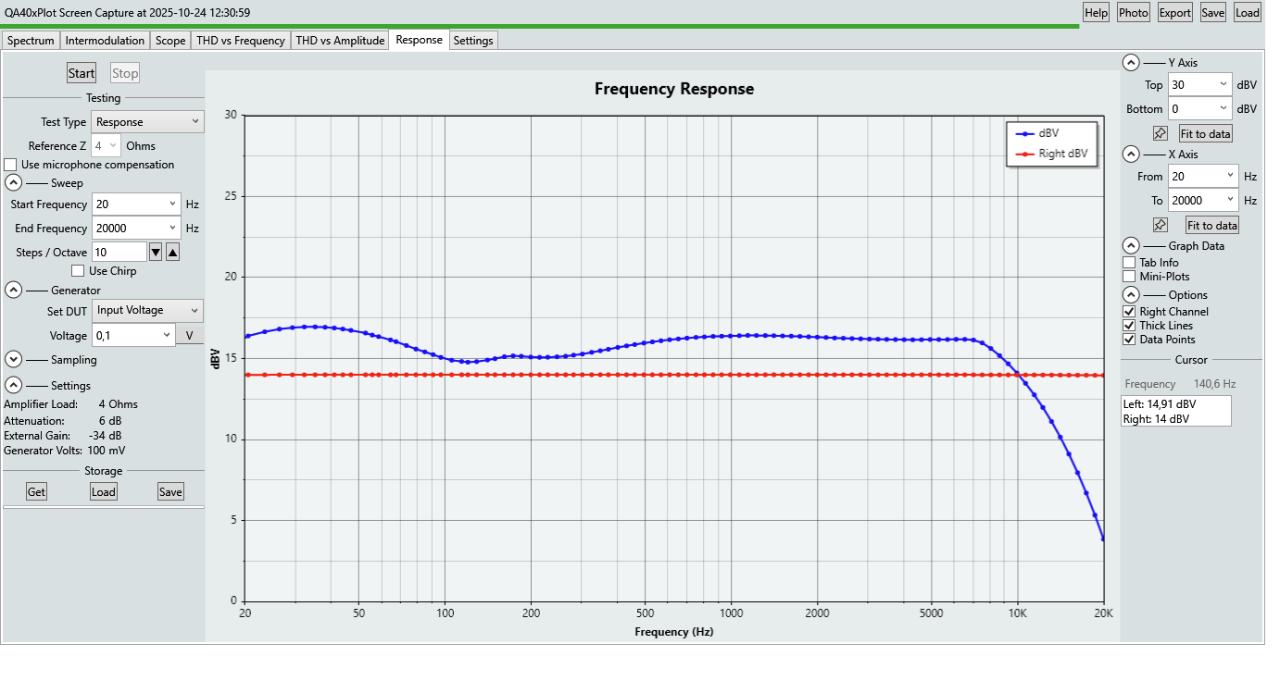The image size is (1280, 681).
Task: Collapse the Generator section chevron
Action: pos(13,290)
